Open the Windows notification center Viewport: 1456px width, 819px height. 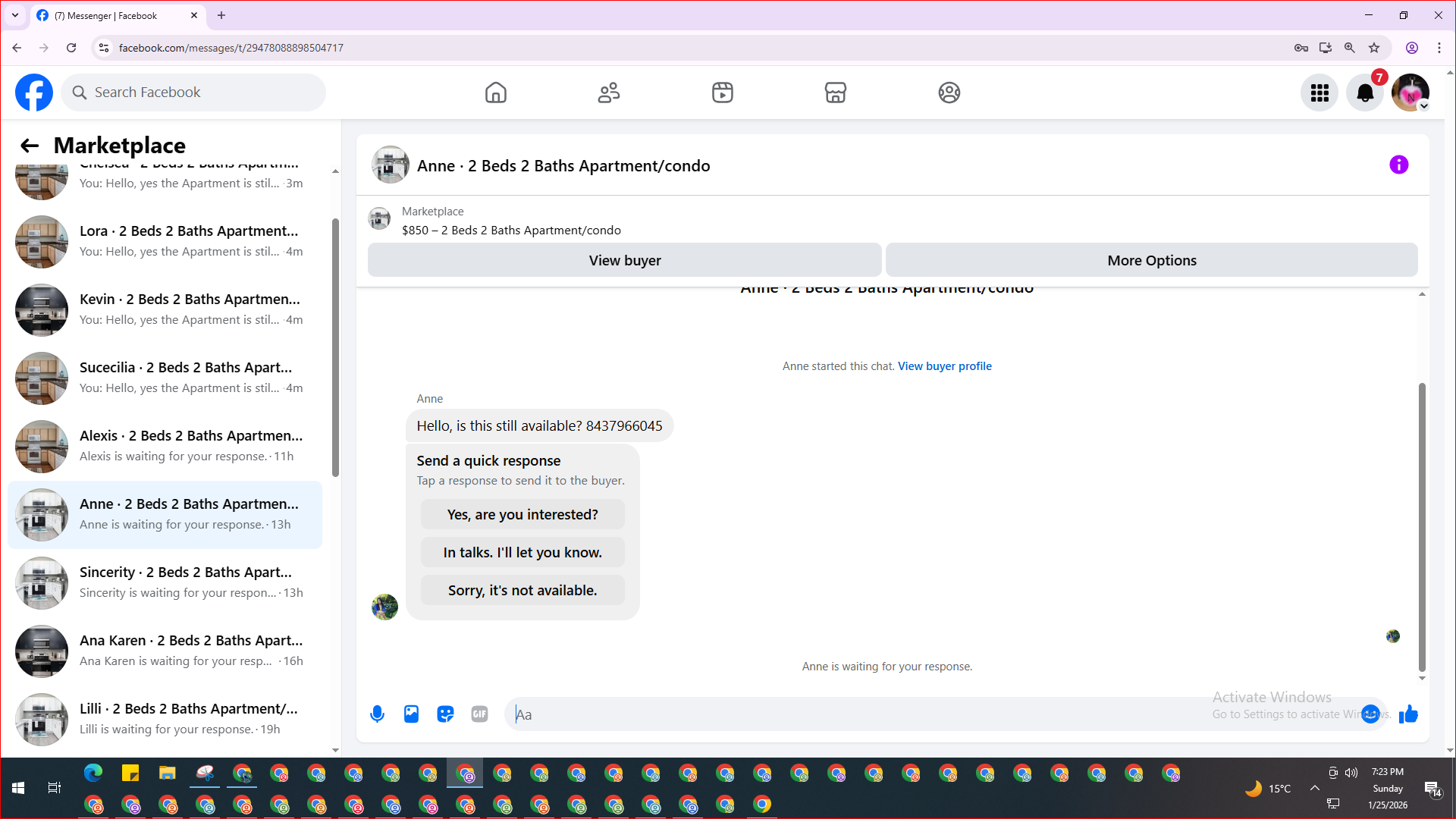(1433, 789)
